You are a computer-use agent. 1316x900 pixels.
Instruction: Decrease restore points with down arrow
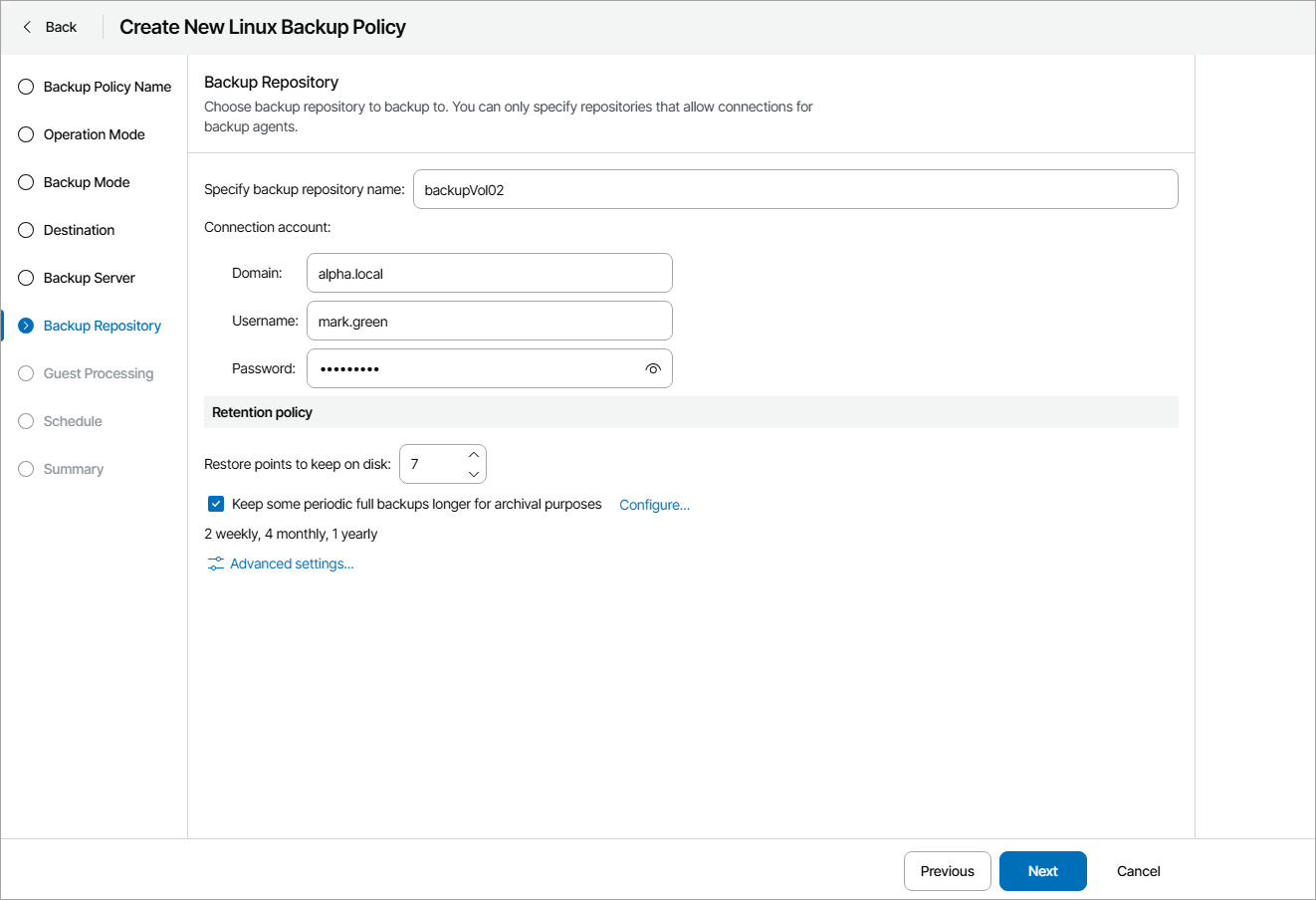tap(474, 474)
